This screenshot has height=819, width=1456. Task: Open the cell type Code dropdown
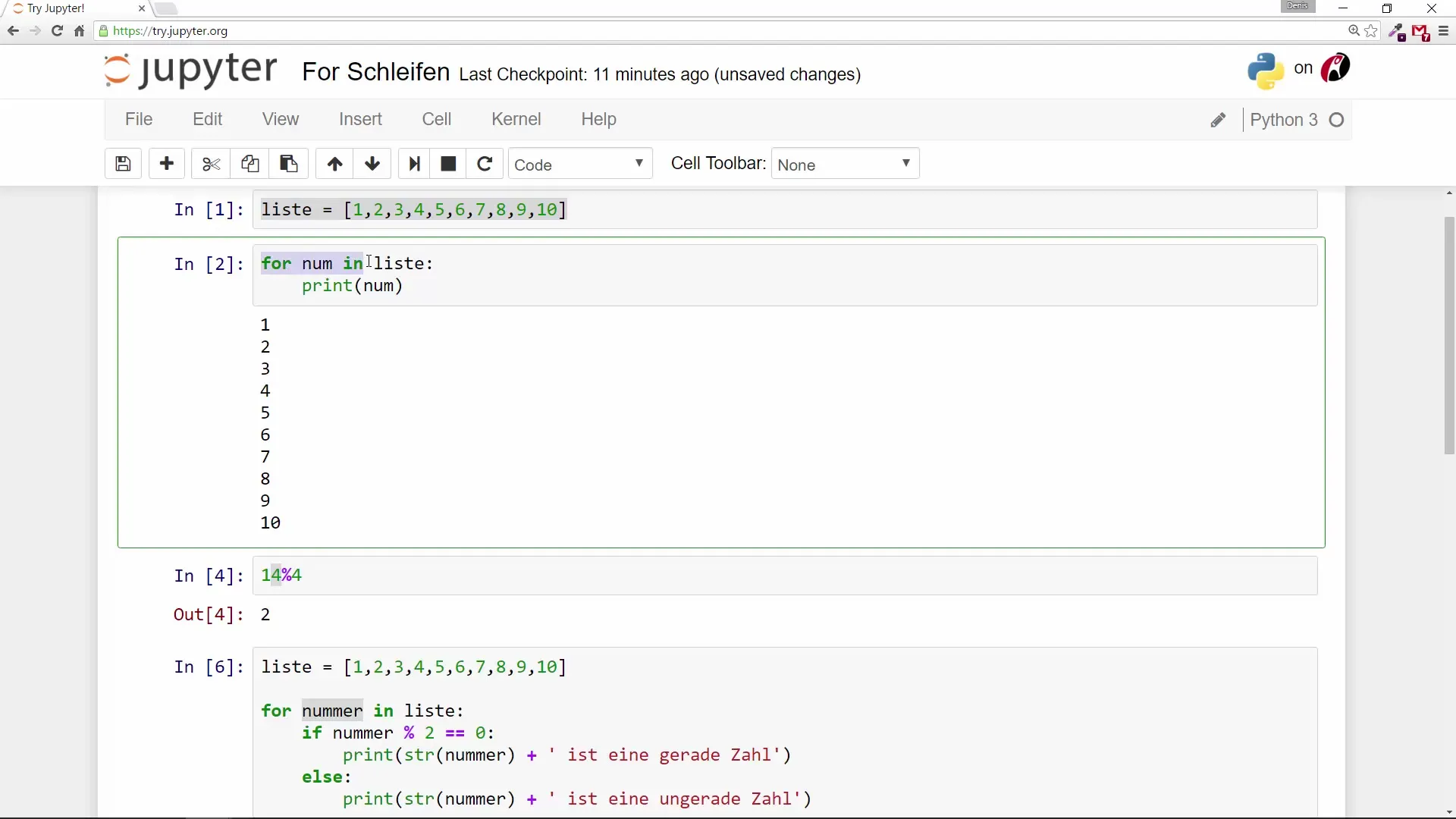click(x=580, y=165)
